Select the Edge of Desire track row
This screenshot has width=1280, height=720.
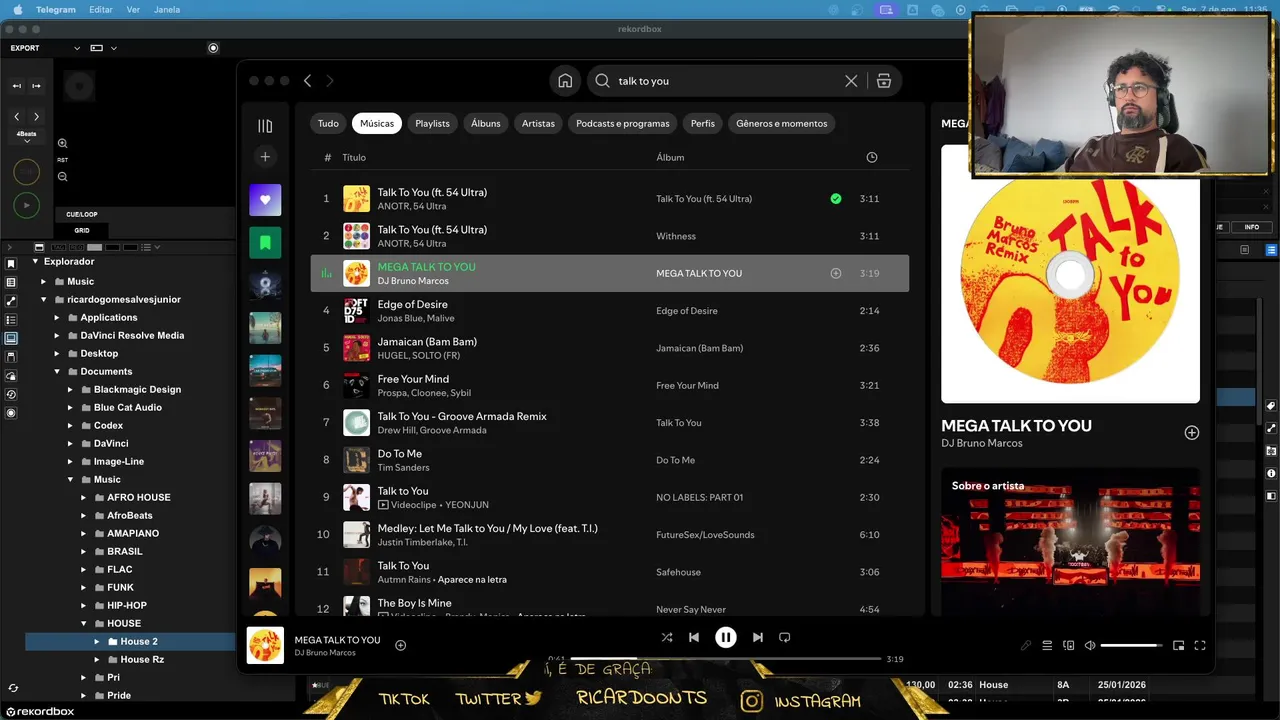coord(610,311)
